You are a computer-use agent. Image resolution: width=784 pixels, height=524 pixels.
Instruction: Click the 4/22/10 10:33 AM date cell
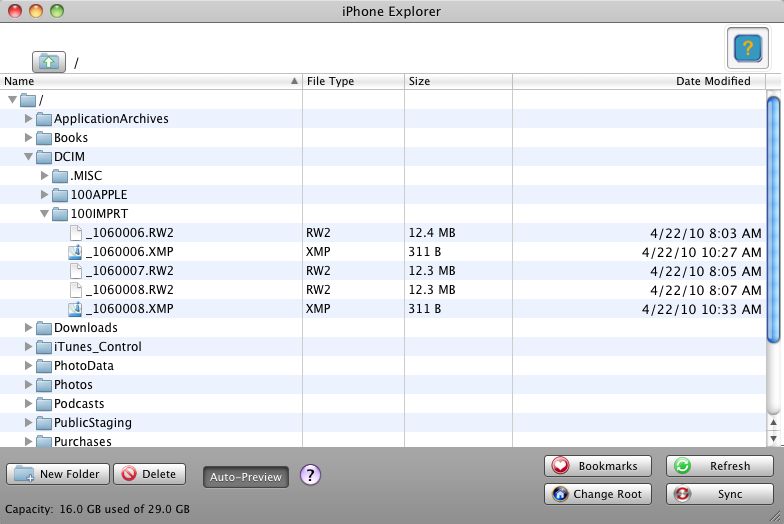pyautogui.click(x=702, y=310)
